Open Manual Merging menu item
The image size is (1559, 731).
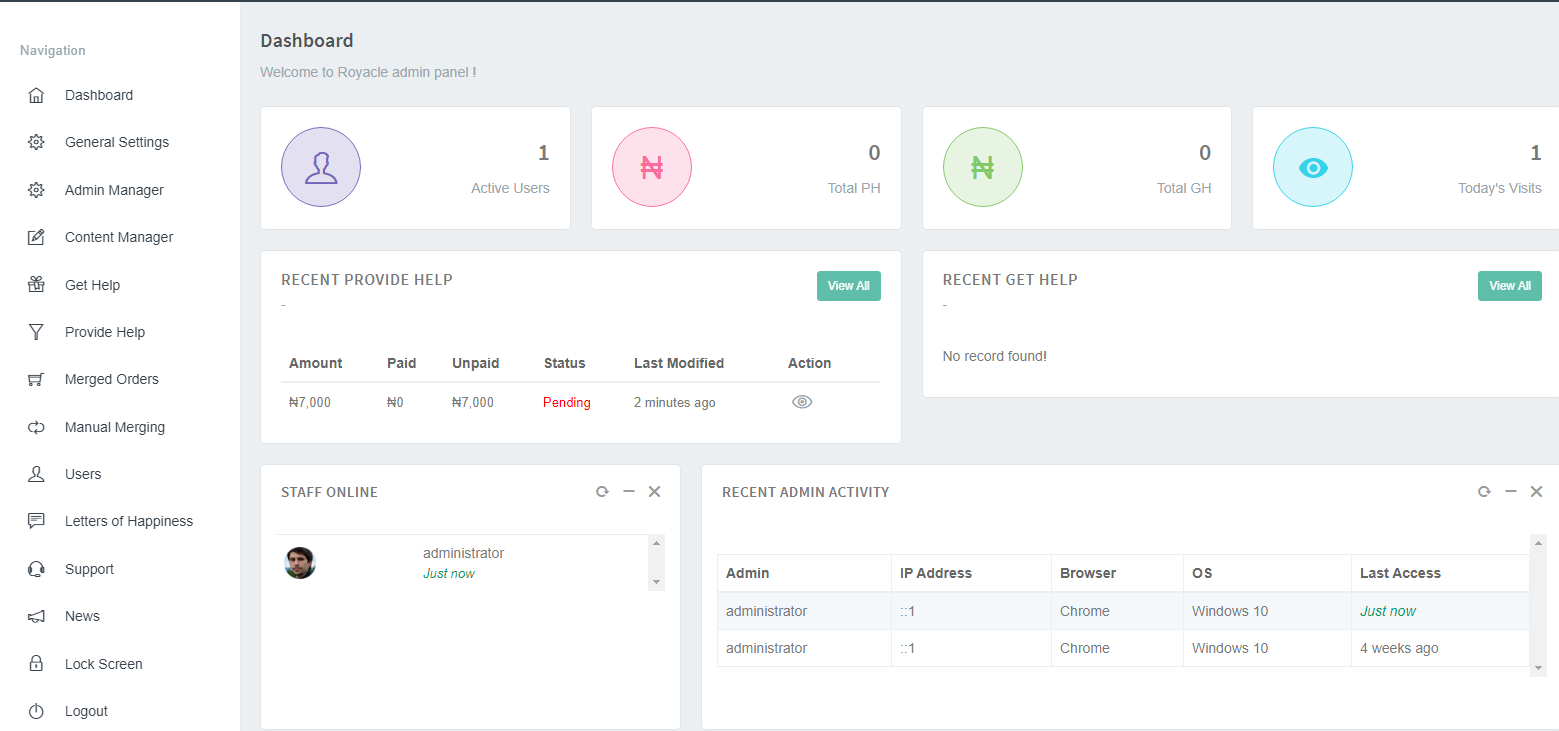[114, 427]
